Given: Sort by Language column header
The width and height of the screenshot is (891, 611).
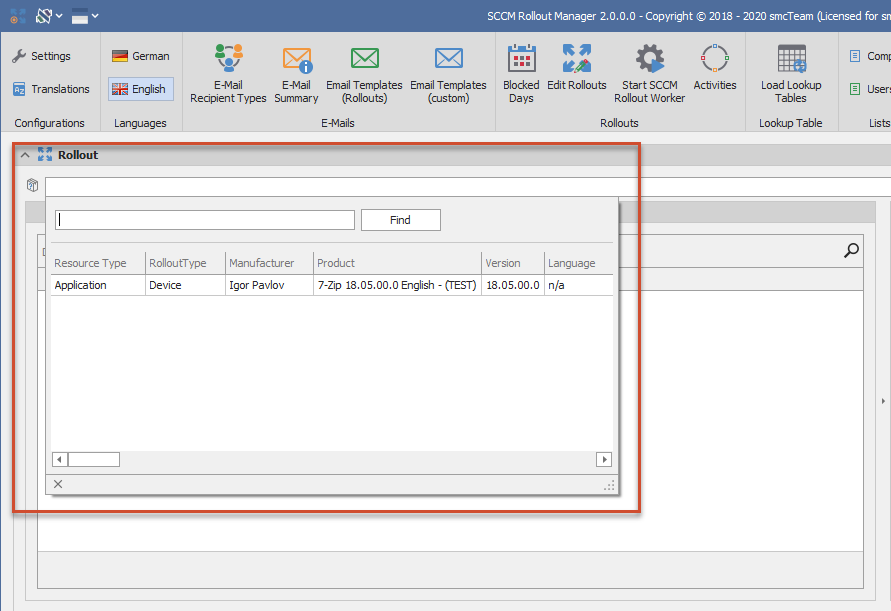Looking at the screenshot, I should click(x=578, y=263).
